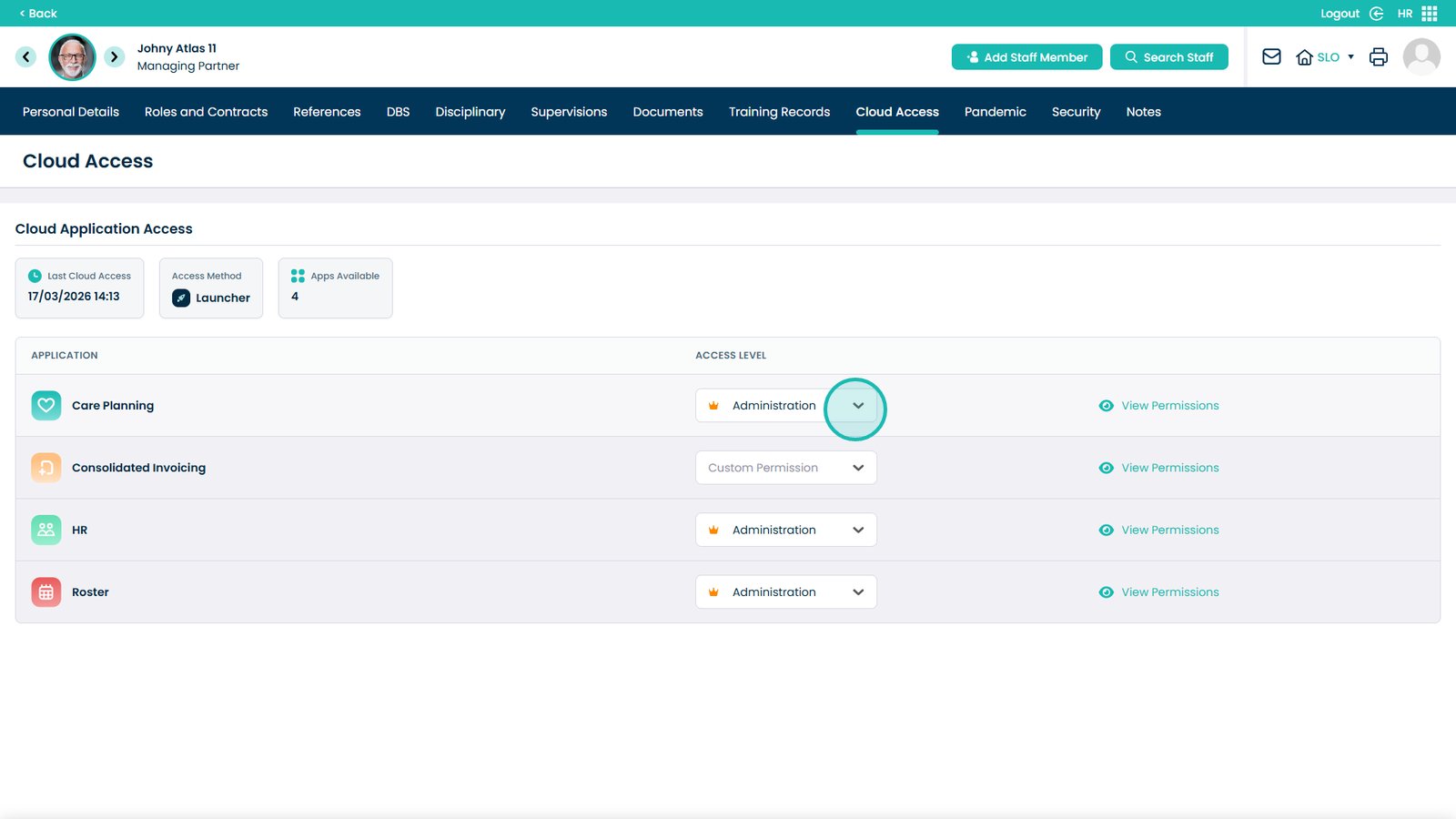Click the Search Staff button
Viewport: 1456px width, 819px height.
click(1168, 57)
